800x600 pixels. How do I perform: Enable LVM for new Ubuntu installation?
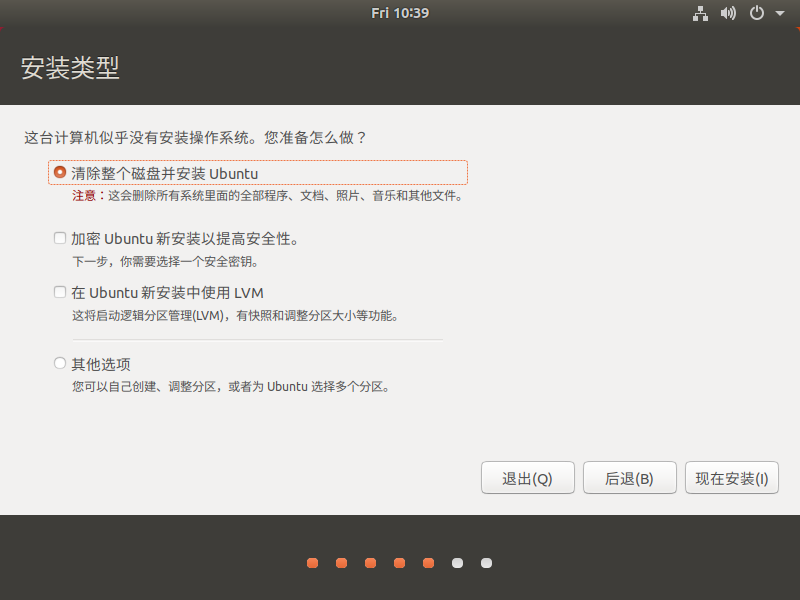60,292
